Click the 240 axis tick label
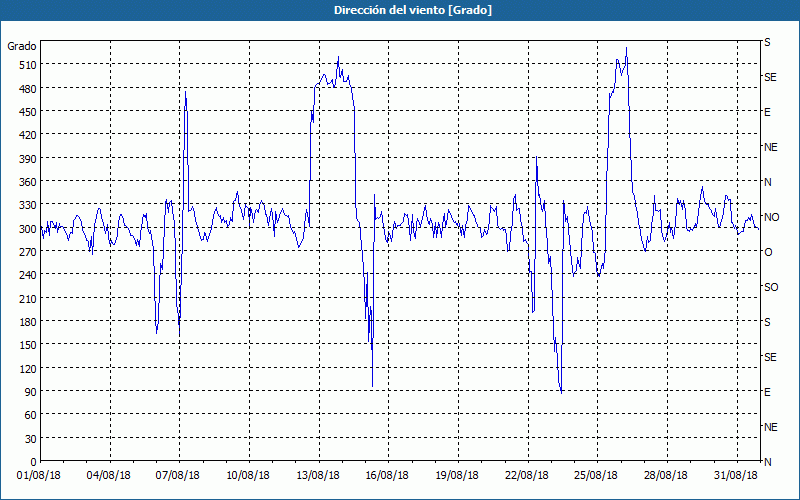The image size is (800, 500). click(27, 276)
